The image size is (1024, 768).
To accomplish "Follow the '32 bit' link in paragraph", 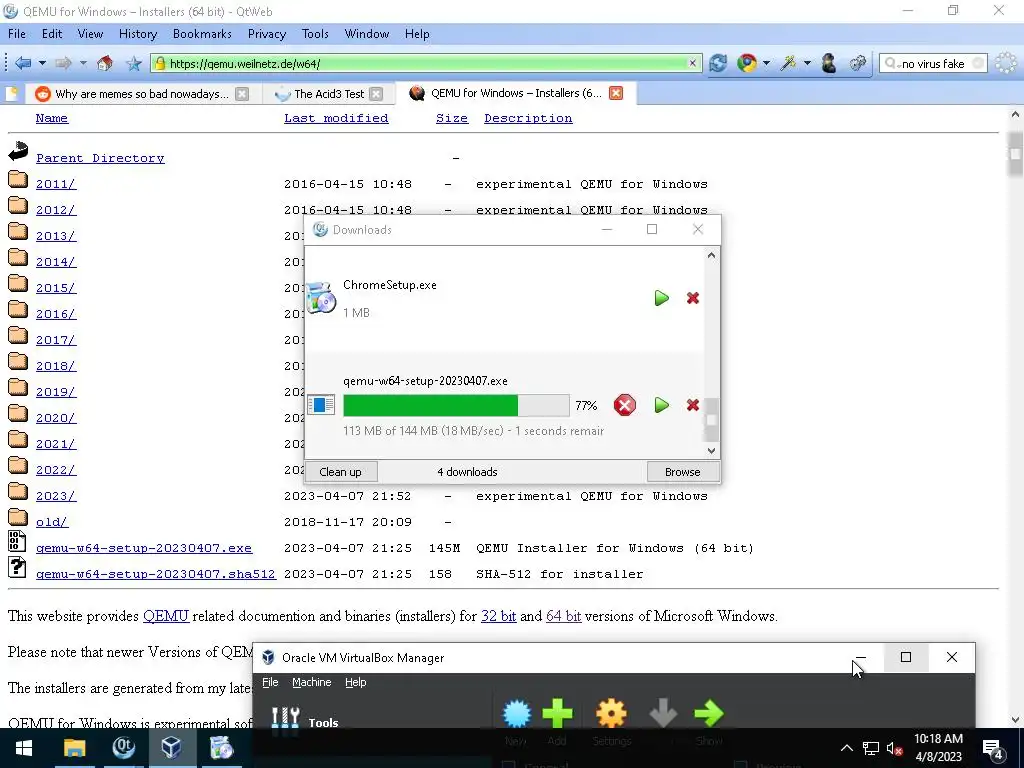I will (x=498, y=616).
